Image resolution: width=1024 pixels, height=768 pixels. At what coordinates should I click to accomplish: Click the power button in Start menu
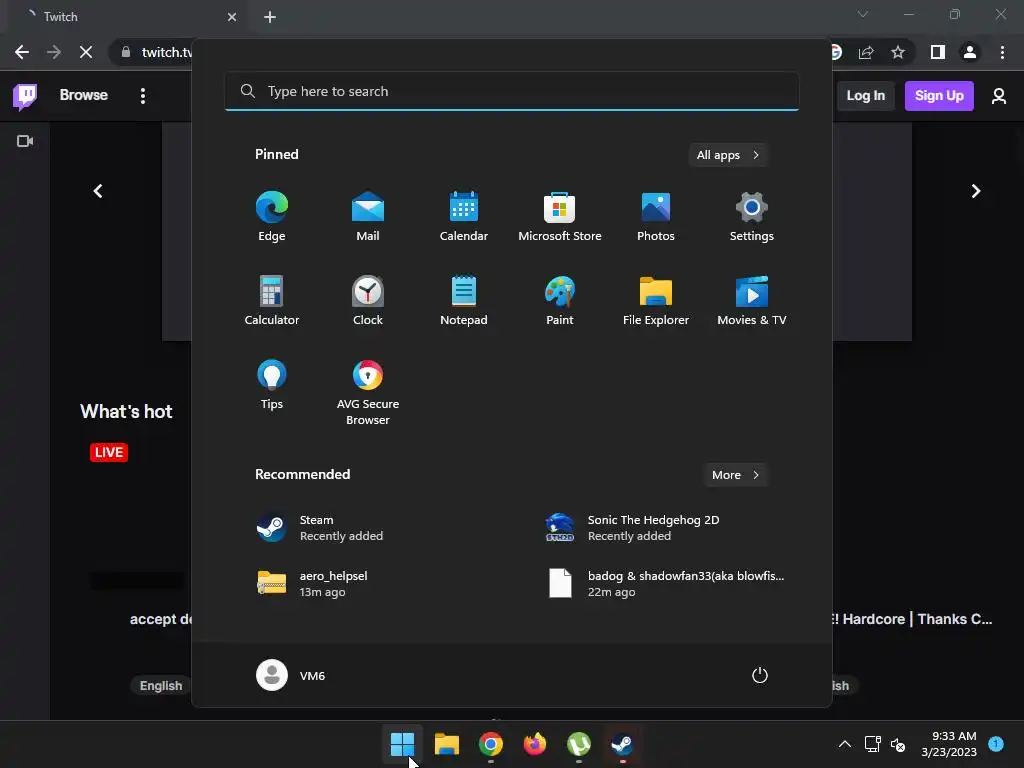click(x=760, y=675)
